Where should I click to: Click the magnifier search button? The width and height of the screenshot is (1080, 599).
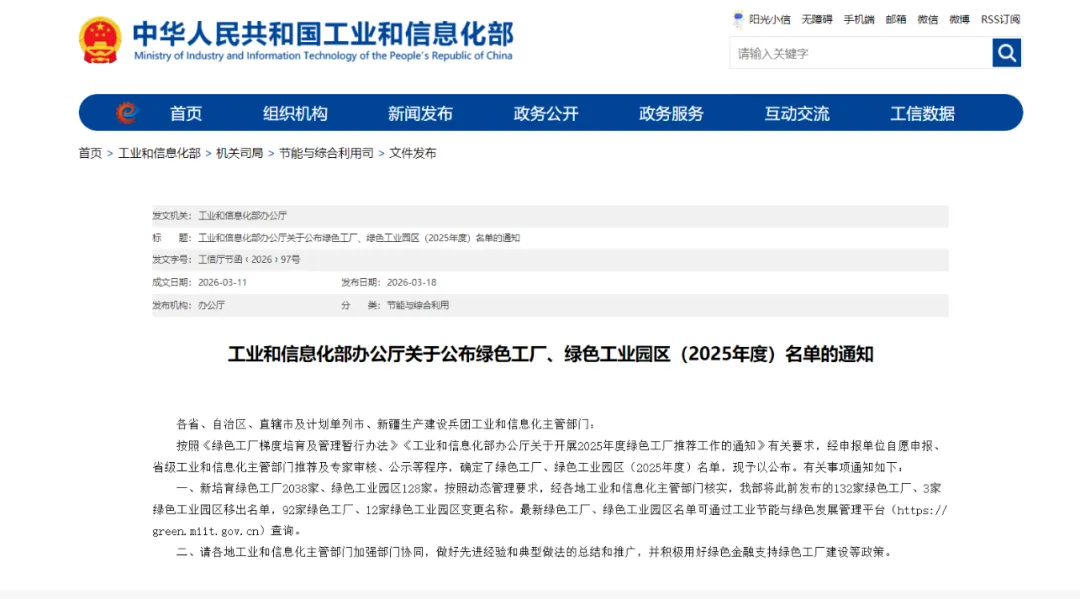coord(1006,53)
